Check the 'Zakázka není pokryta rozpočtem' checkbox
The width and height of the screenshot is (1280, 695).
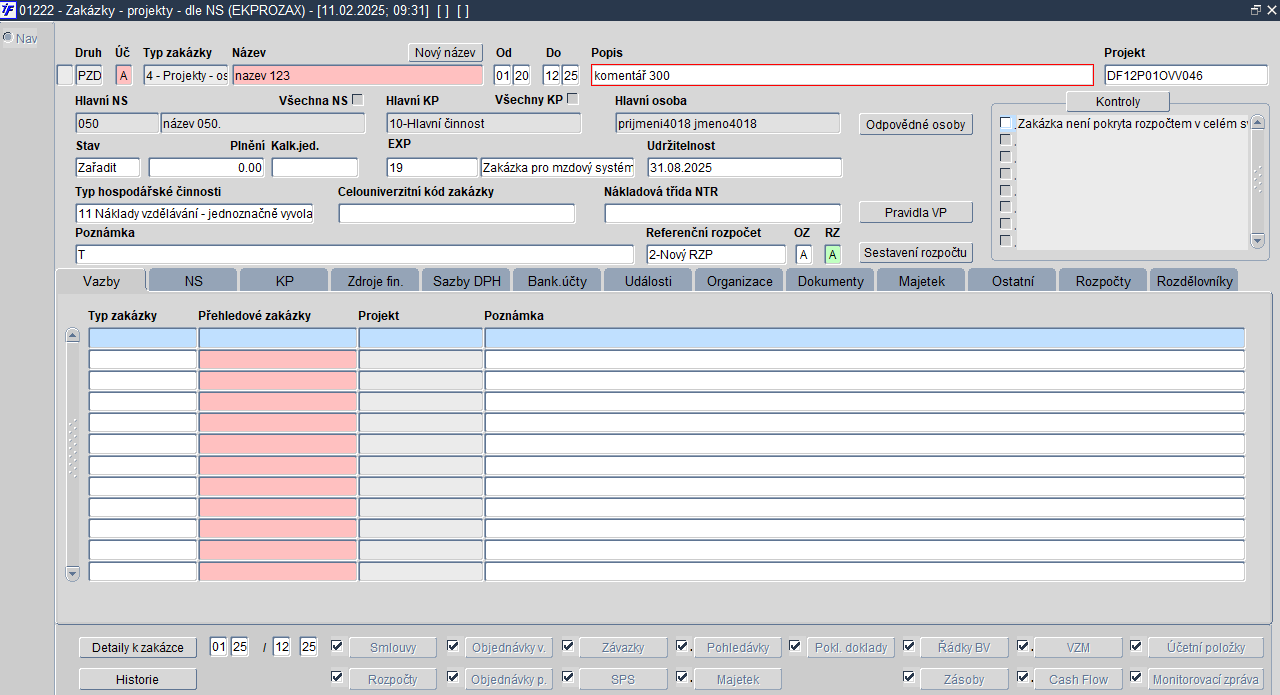point(1006,123)
